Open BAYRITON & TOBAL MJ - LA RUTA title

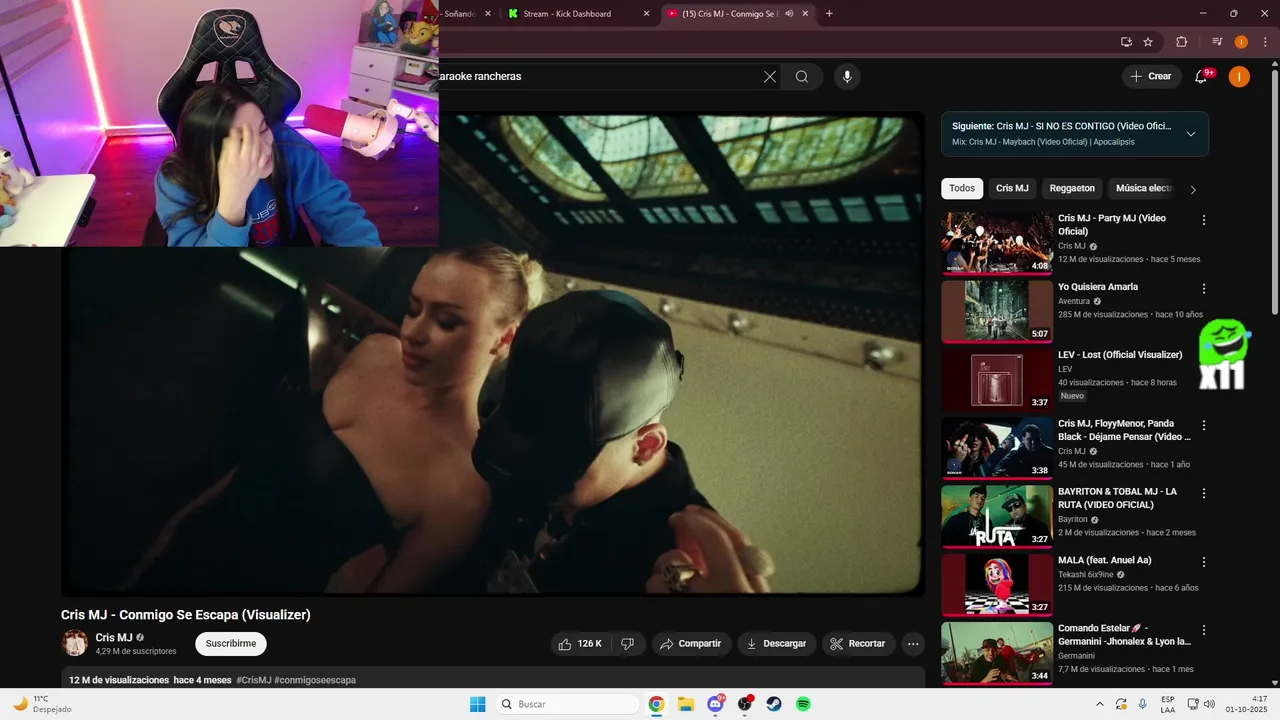pyautogui.click(x=1117, y=498)
